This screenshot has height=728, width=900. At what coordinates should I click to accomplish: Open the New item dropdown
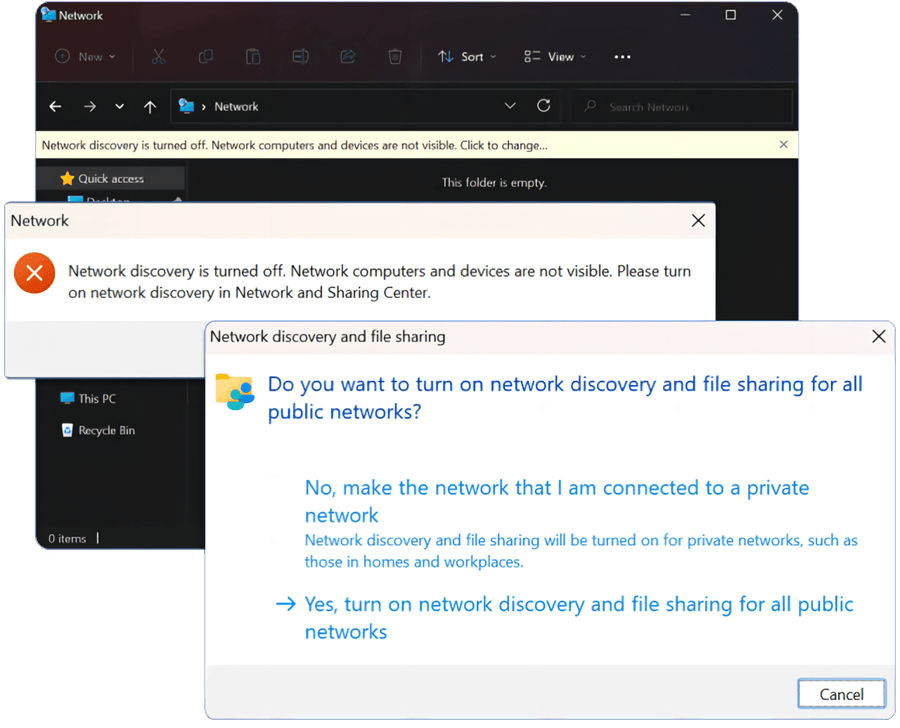coord(86,57)
